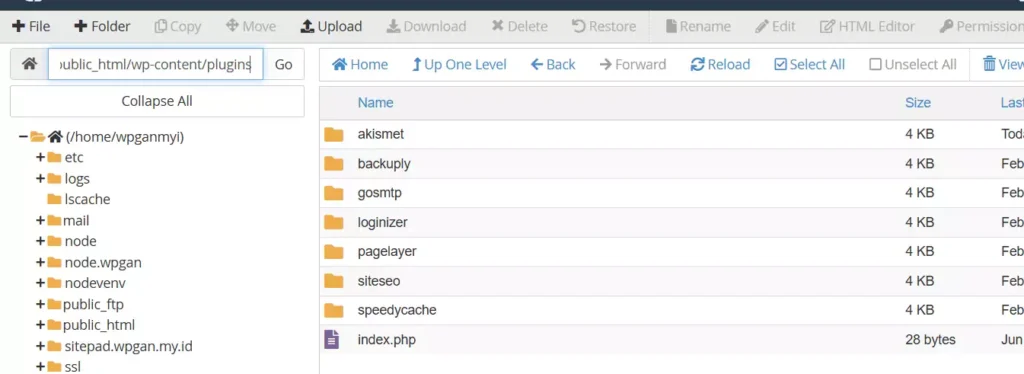The width and height of the screenshot is (1024, 374).
Task: Create a new folder with +Folder
Action: (102, 26)
